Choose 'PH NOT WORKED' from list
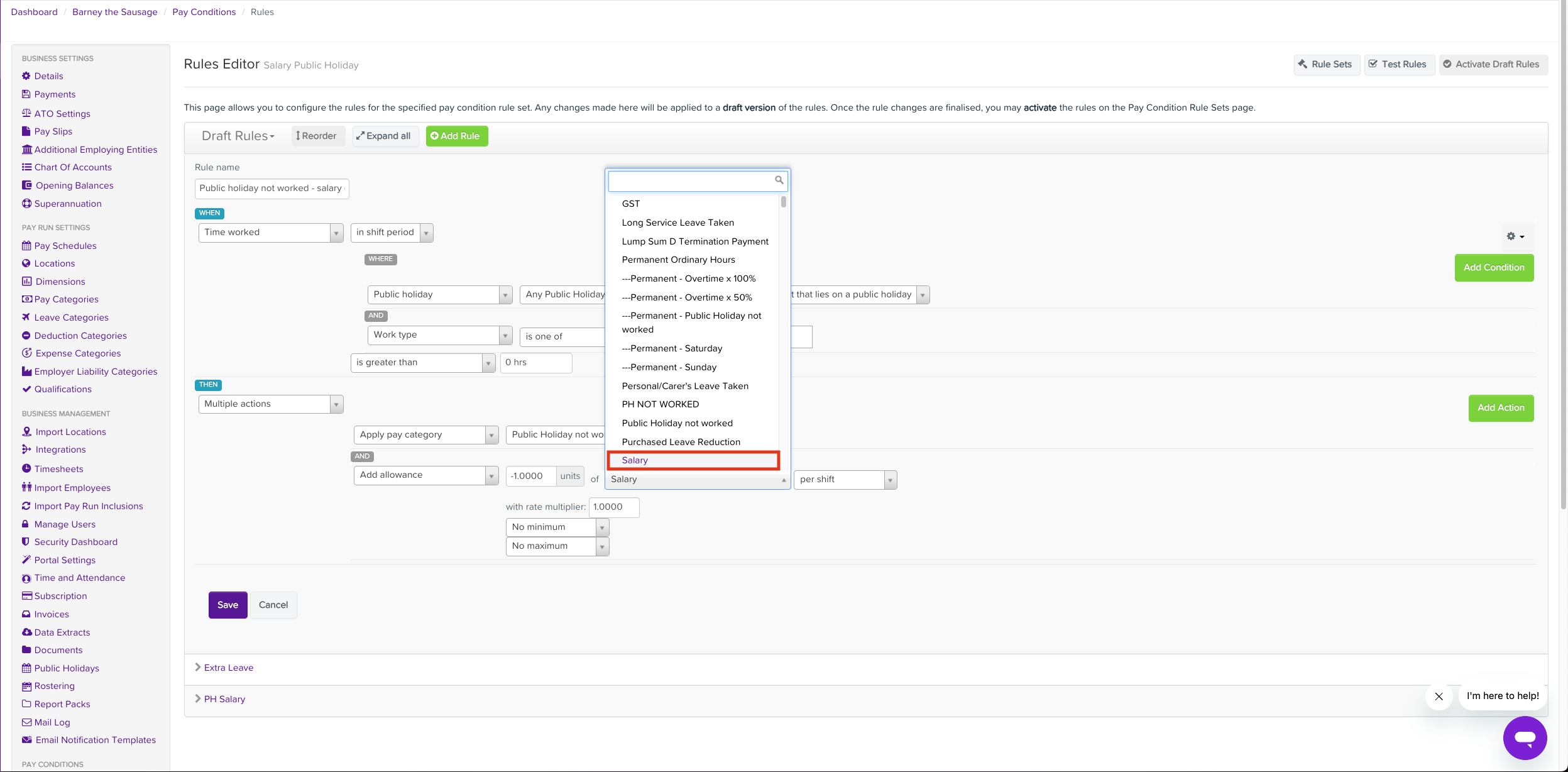This screenshot has height=772, width=1568. coord(660,404)
